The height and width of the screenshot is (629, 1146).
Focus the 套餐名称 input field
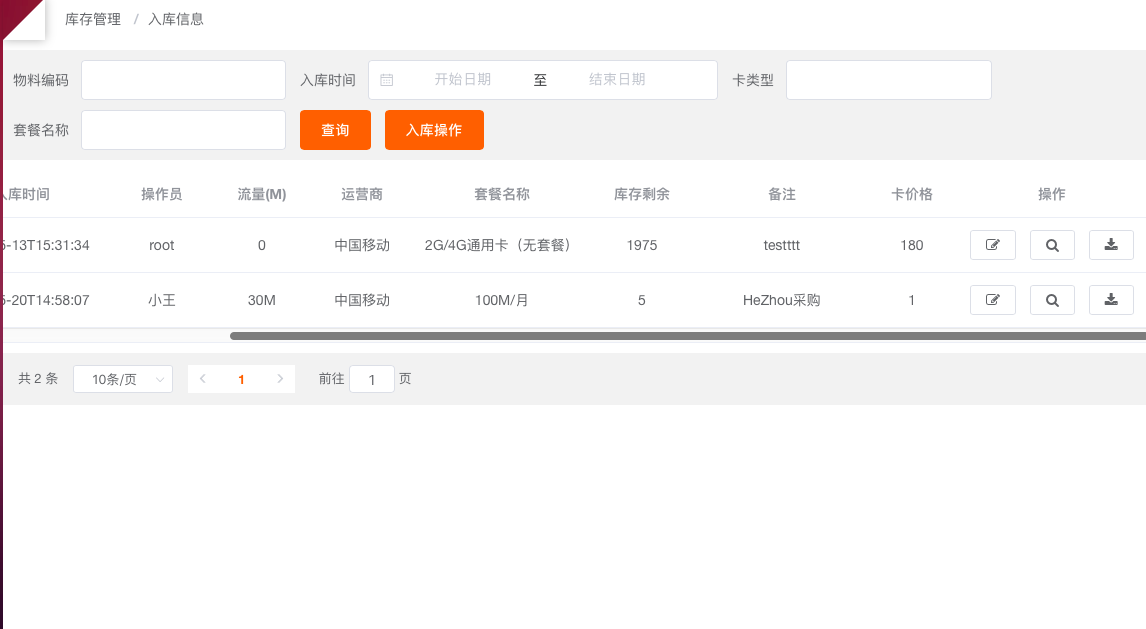click(183, 130)
